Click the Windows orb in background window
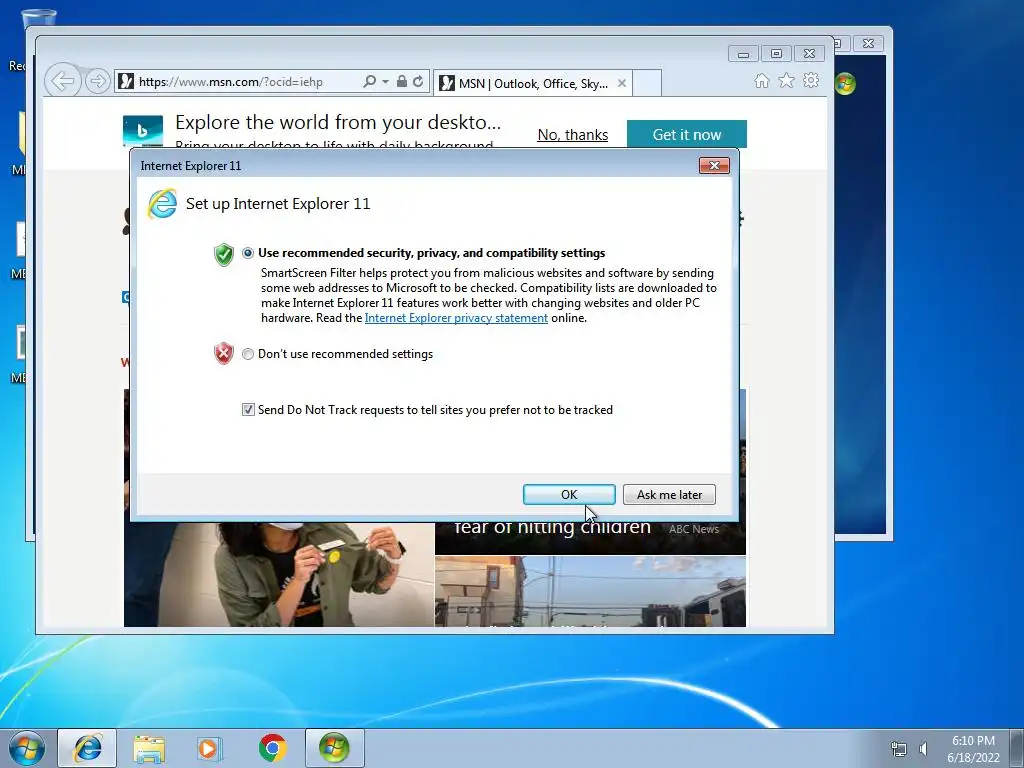This screenshot has width=1024, height=768. [845, 83]
